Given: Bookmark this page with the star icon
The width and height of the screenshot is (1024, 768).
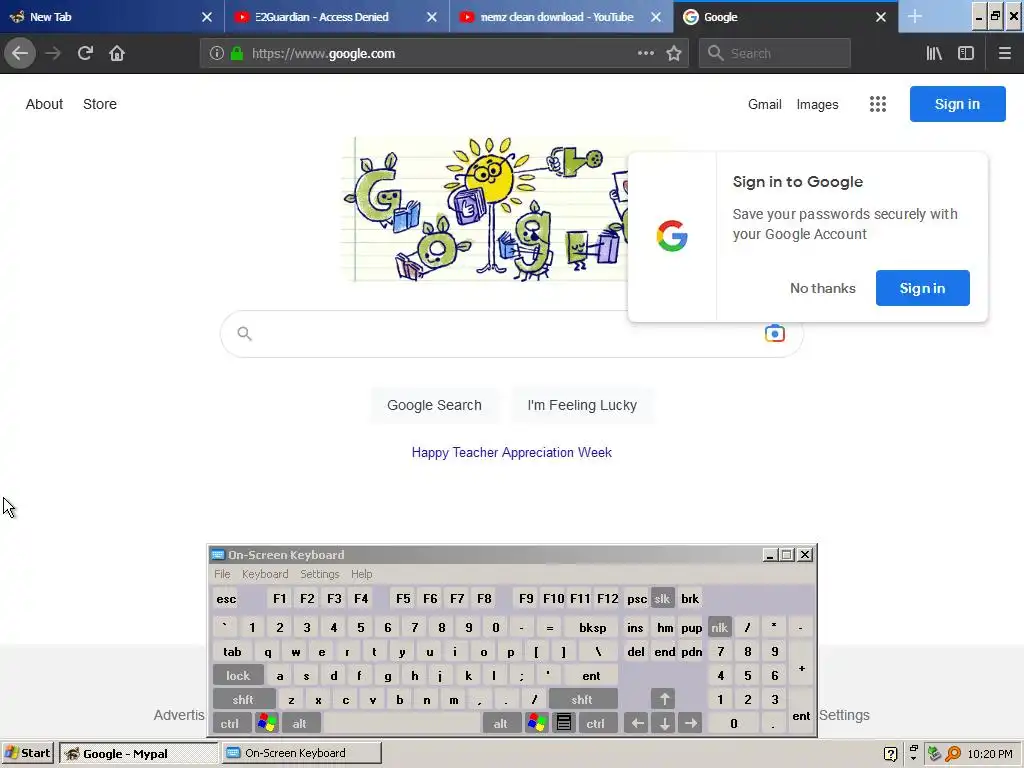Looking at the screenshot, I should coord(674,54).
